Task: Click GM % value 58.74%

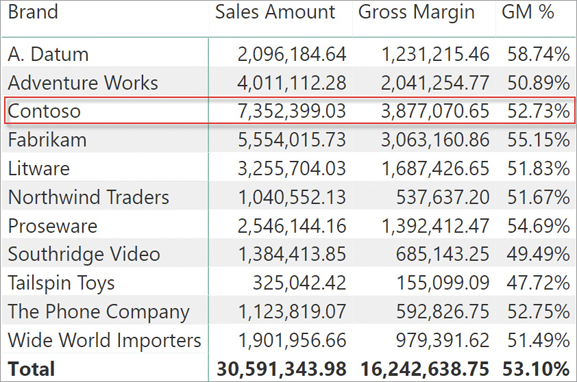Action: pos(539,54)
